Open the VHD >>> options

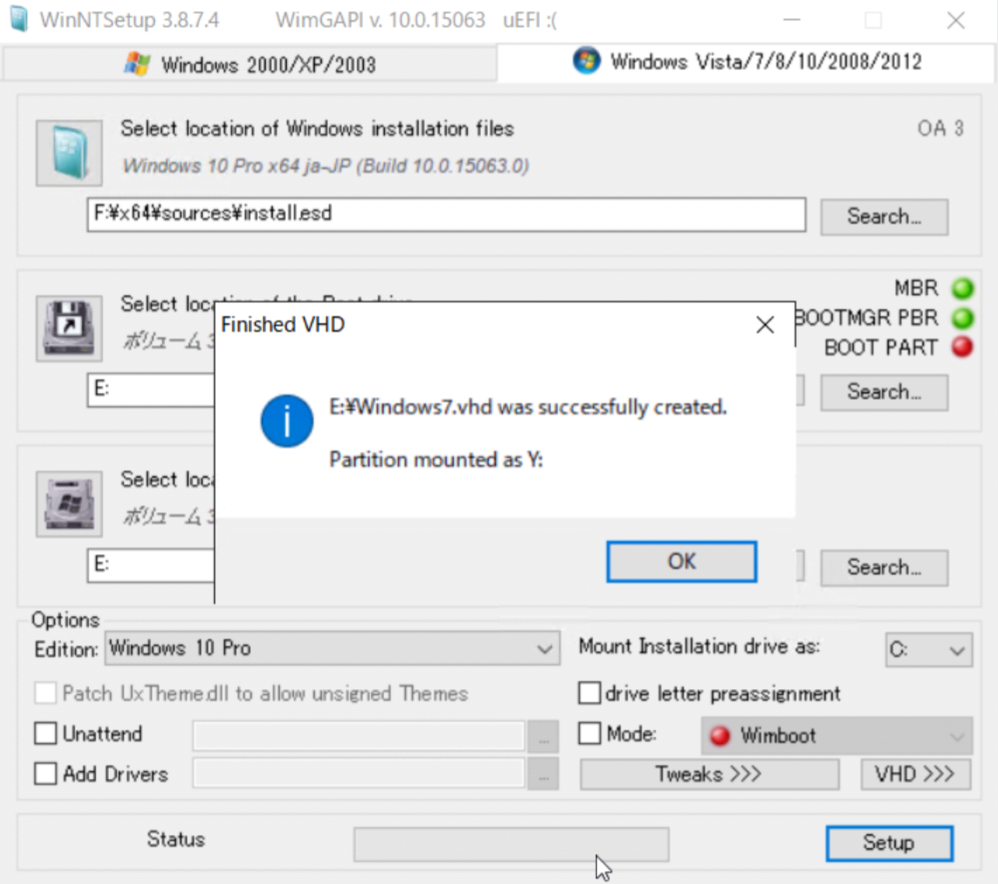[916, 775]
